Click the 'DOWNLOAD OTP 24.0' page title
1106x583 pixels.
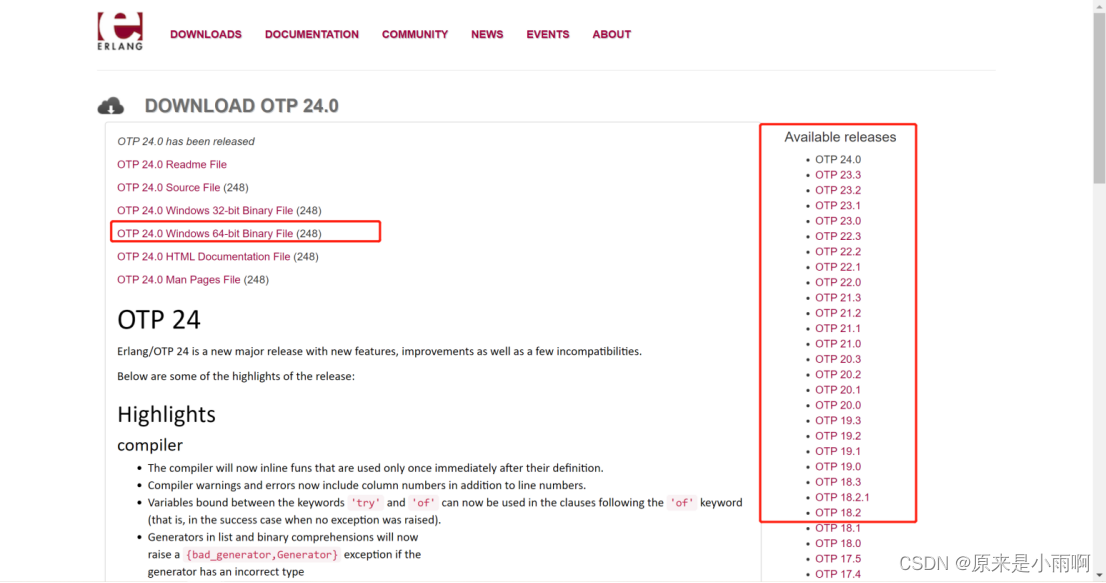[x=241, y=106]
